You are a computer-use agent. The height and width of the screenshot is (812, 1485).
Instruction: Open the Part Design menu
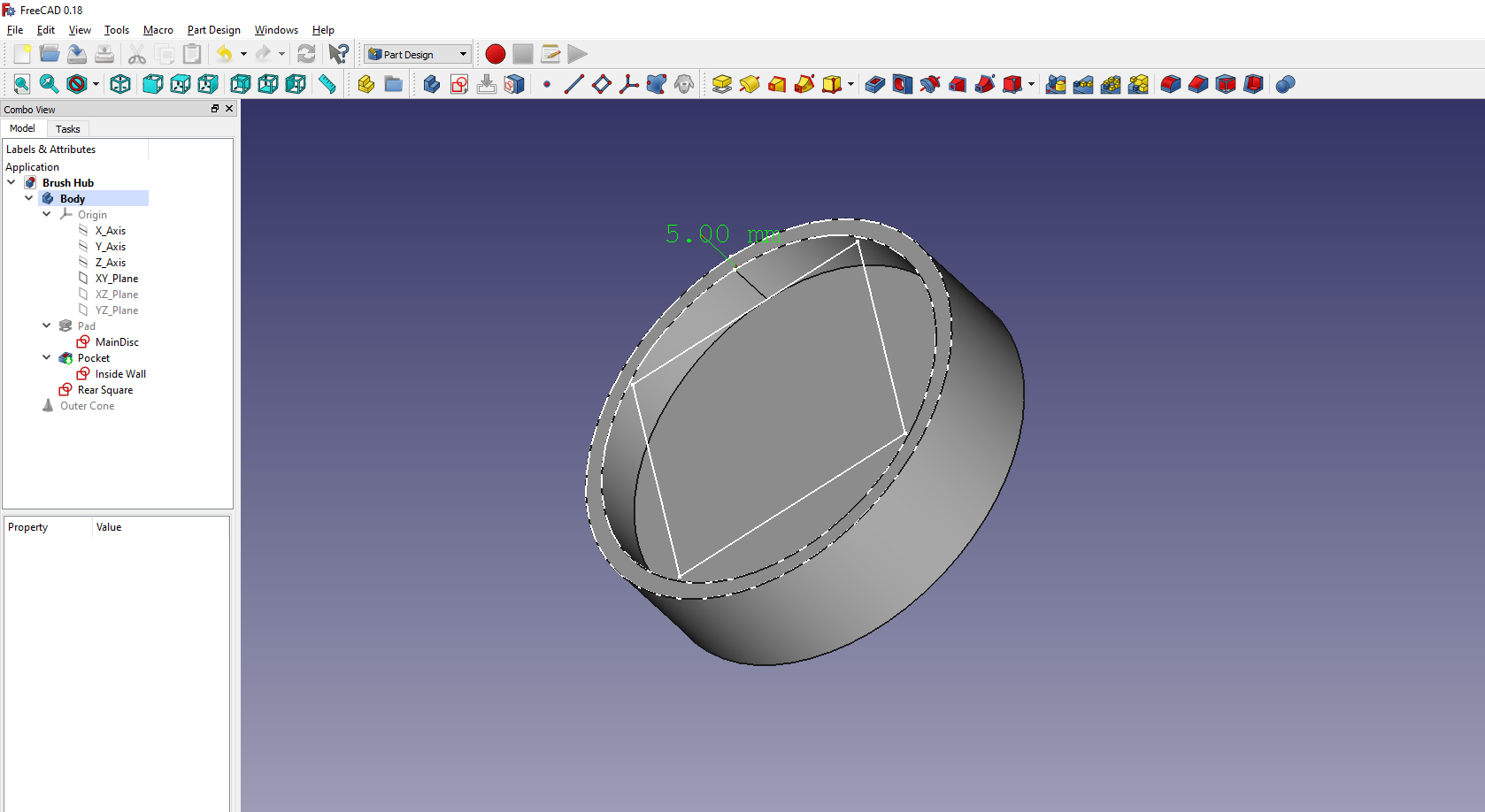coord(213,30)
